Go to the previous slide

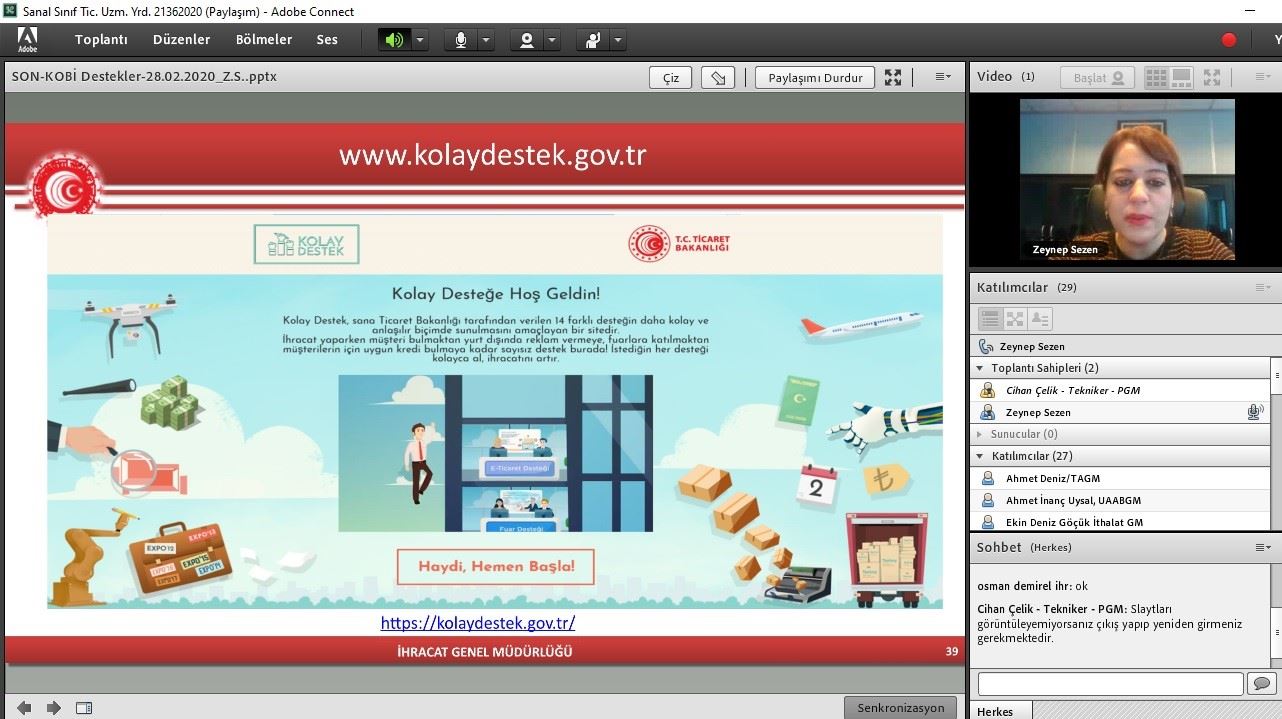pyautogui.click(x=24, y=708)
